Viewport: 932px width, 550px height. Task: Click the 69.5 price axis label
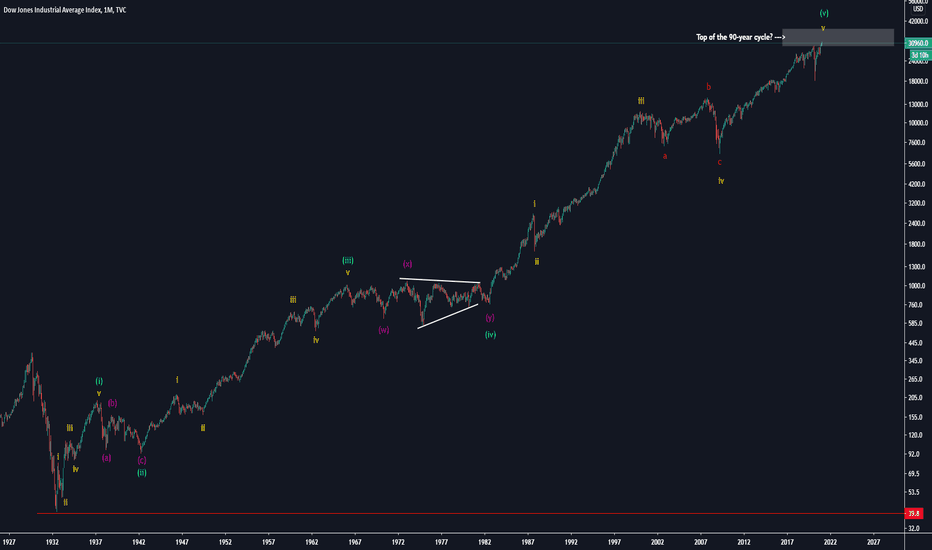coord(914,474)
